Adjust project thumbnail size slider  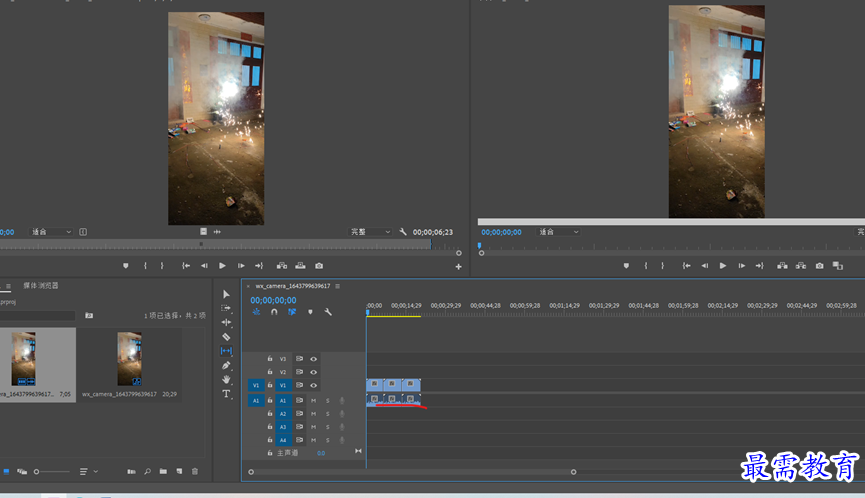coord(36,472)
